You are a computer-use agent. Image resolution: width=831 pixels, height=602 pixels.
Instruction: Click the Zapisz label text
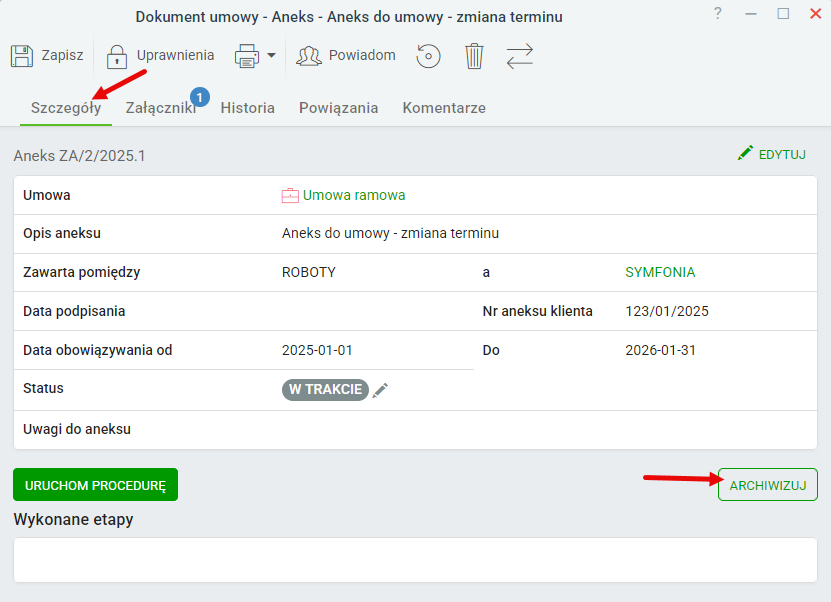[x=63, y=55]
